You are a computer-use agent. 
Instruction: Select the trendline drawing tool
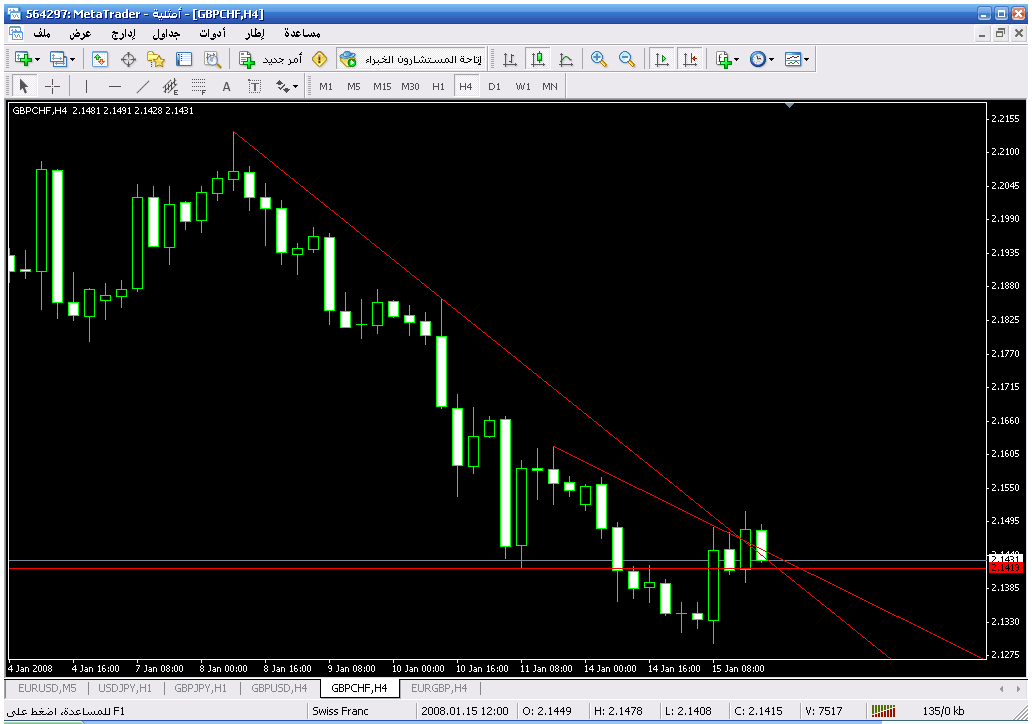click(142, 86)
